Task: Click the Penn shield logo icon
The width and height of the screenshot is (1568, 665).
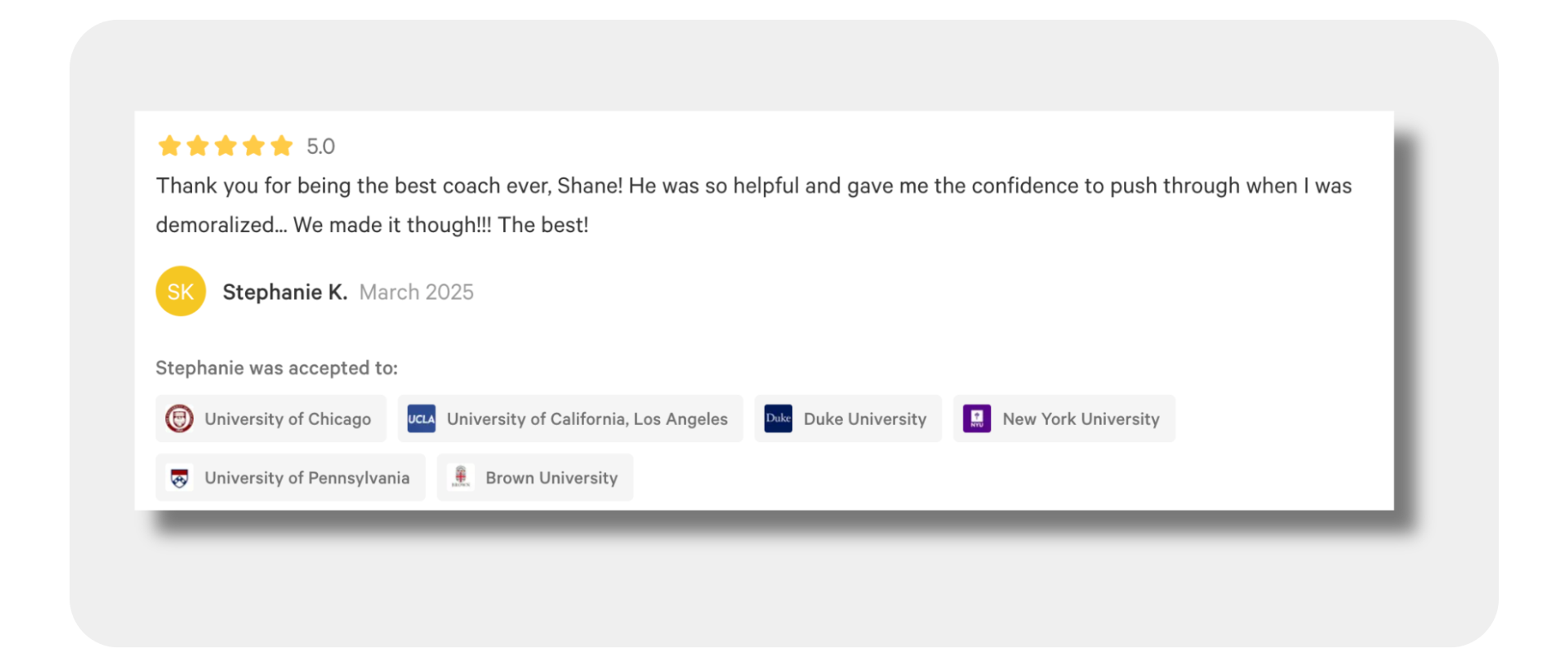Action: (x=179, y=478)
